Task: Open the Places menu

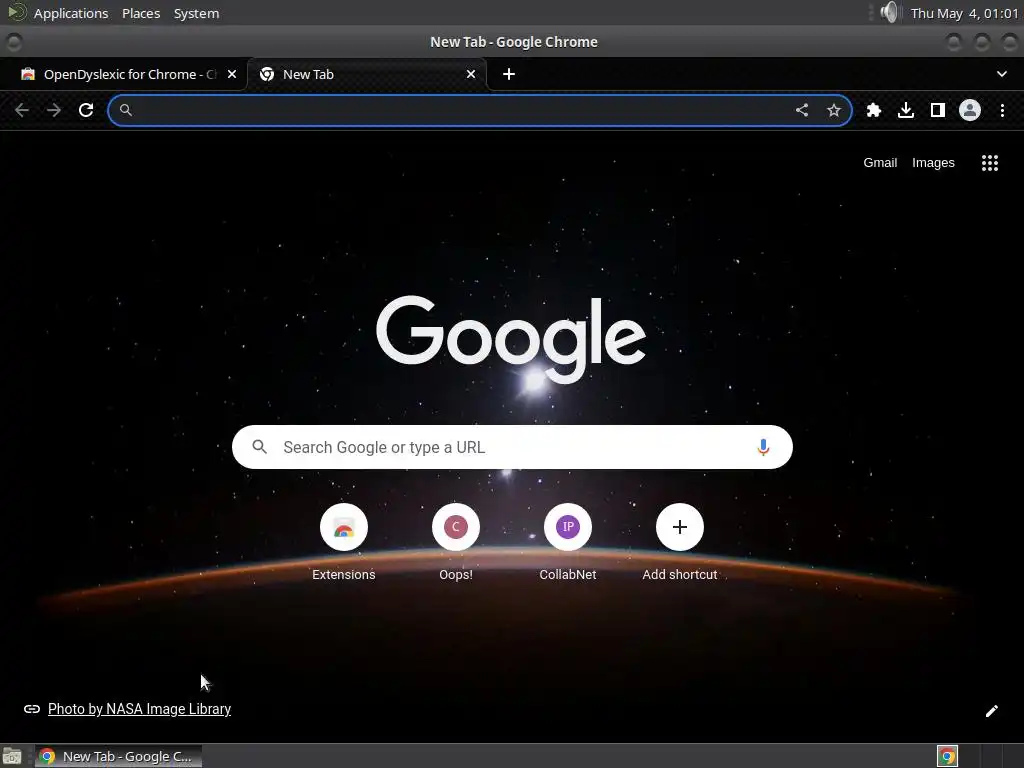Action: (x=141, y=13)
